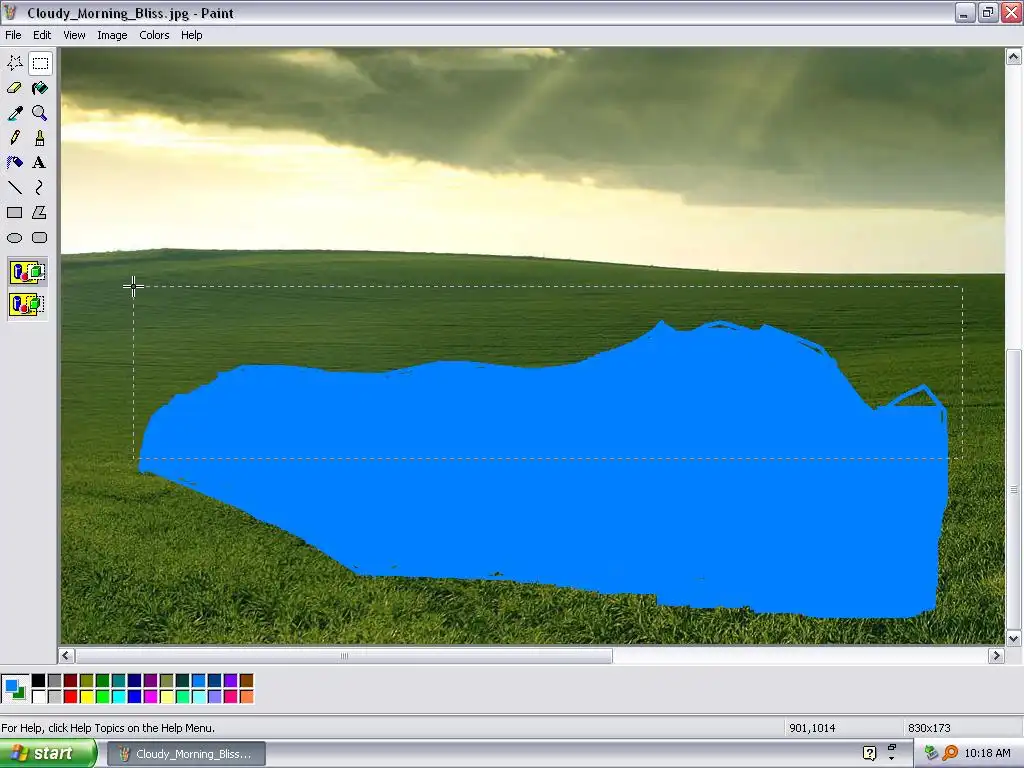Select the Polygon shape tool
The width and height of the screenshot is (1024, 768).
tap(40, 212)
